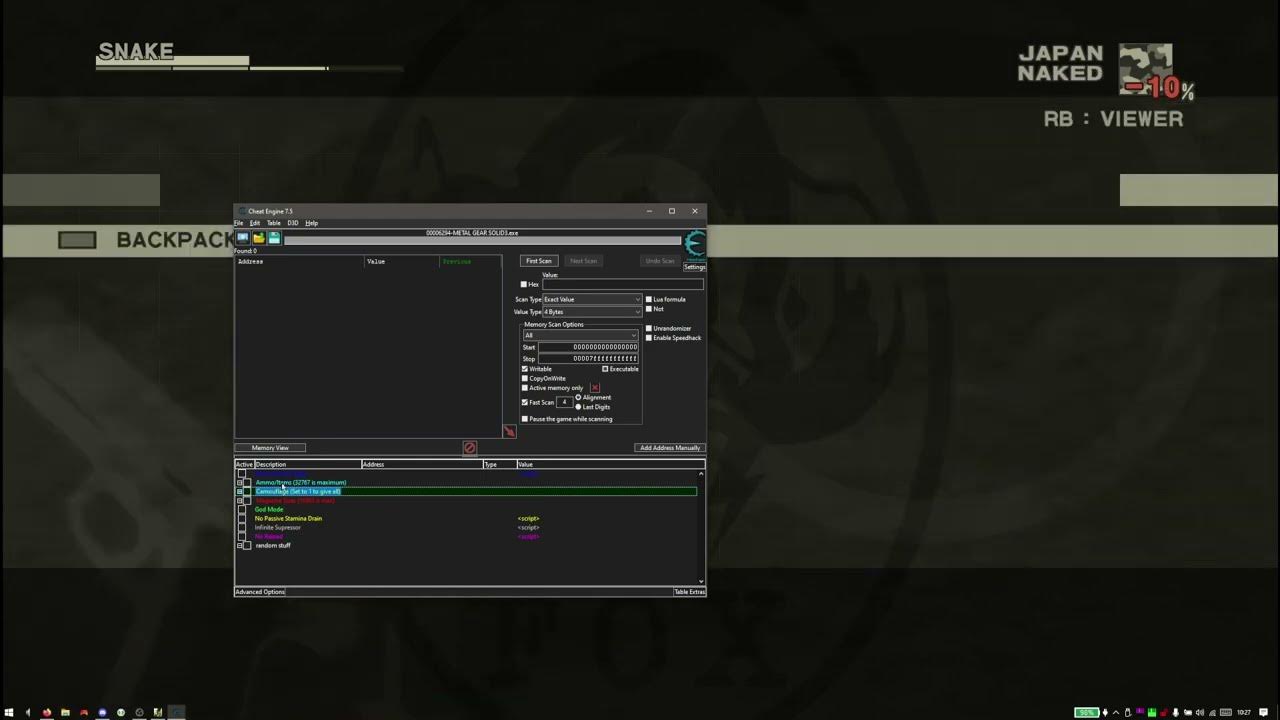Uncheck the Writable checkbox
This screenshot has width=1280, height=720.
tap(525, 369)
